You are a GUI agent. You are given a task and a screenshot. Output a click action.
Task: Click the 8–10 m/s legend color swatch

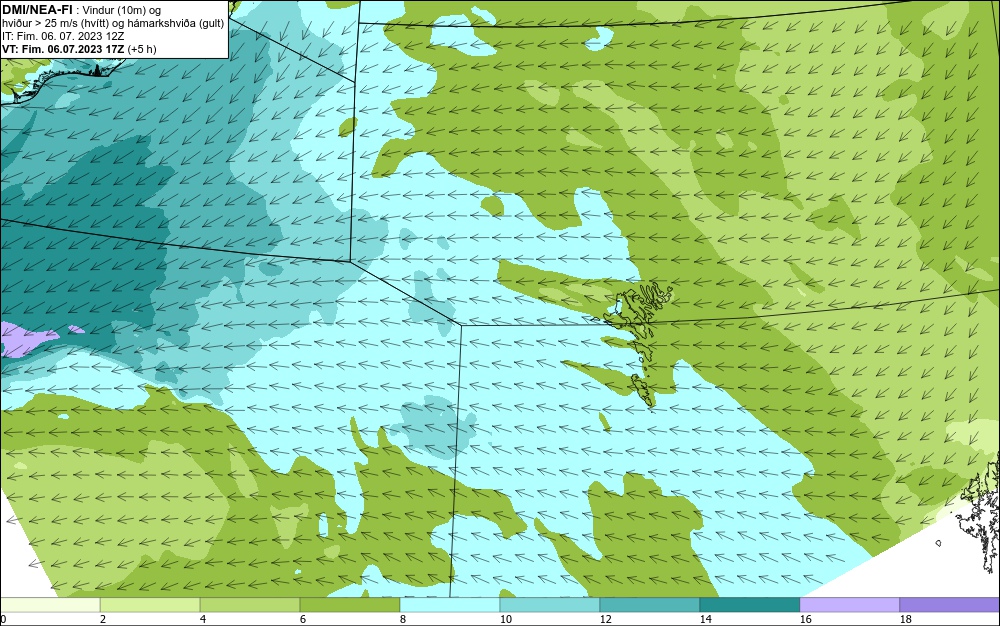pos(450,604)
